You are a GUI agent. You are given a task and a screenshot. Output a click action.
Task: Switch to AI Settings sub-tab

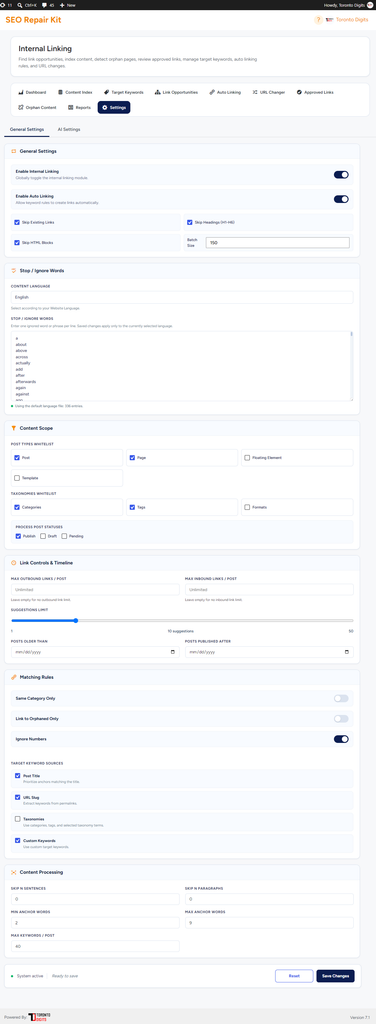(x=69, y=129)
